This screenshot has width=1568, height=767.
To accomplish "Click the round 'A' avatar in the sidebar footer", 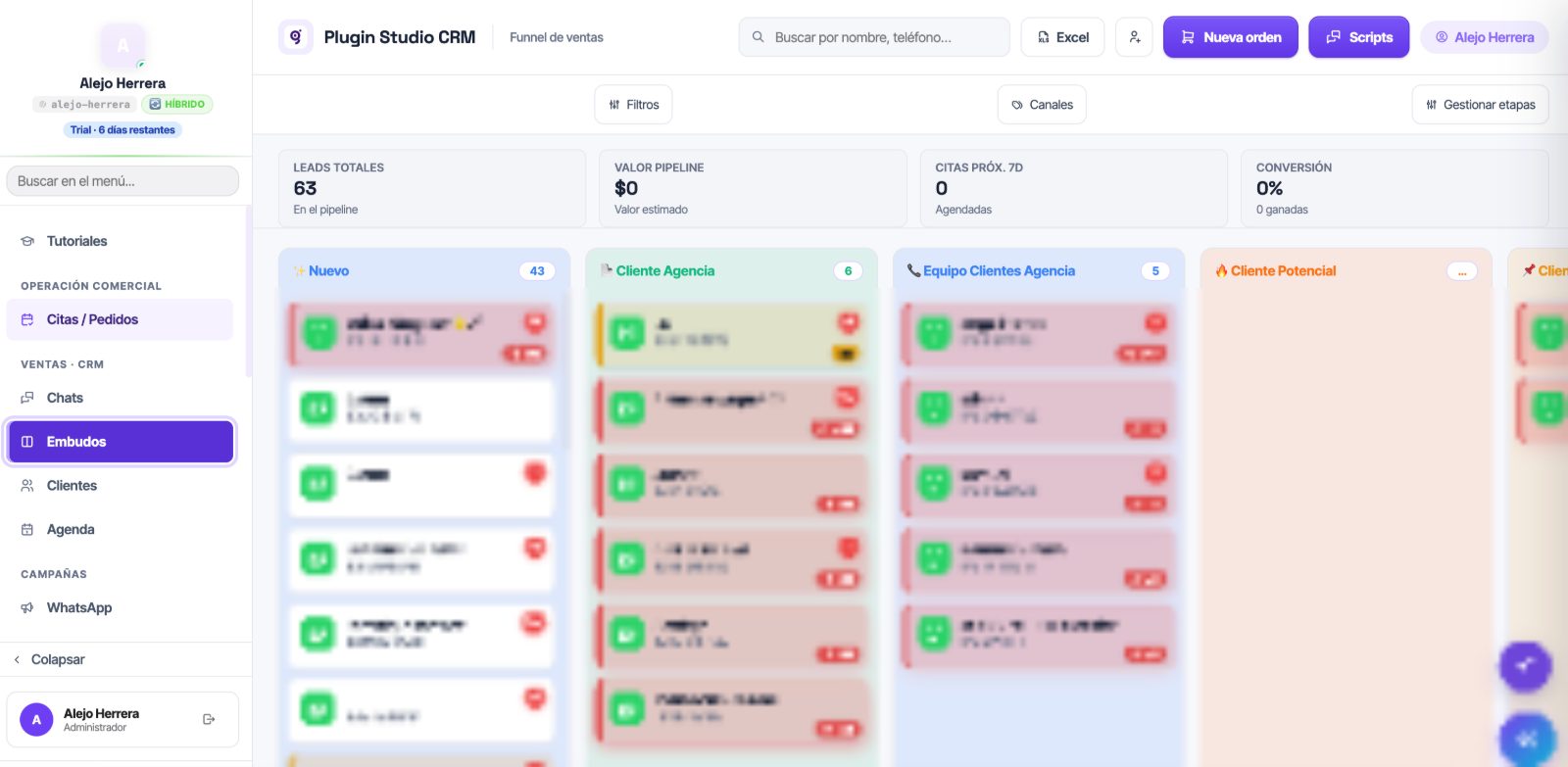I will coord(36,719).
